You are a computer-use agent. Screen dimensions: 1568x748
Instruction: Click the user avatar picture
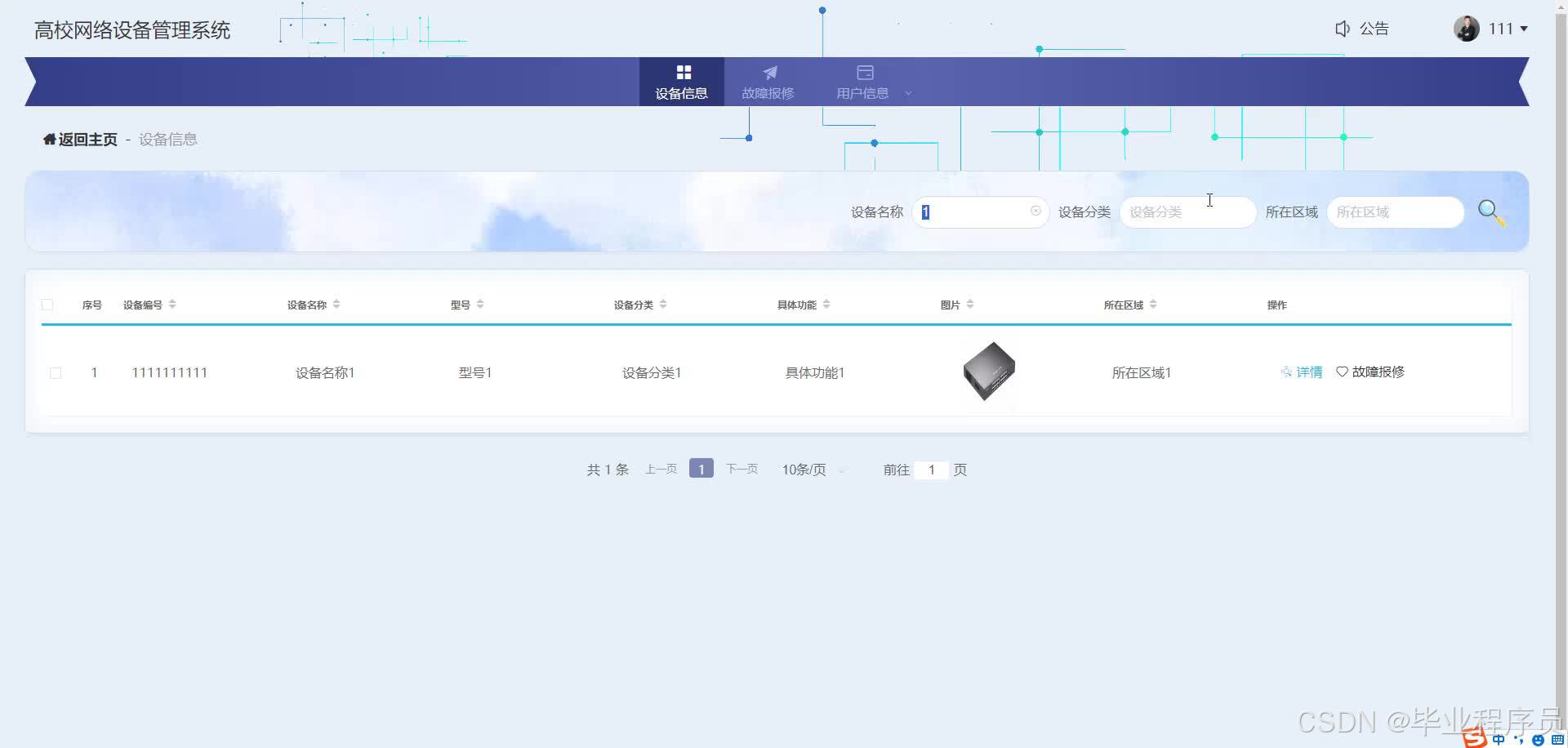click(1466, 29)
